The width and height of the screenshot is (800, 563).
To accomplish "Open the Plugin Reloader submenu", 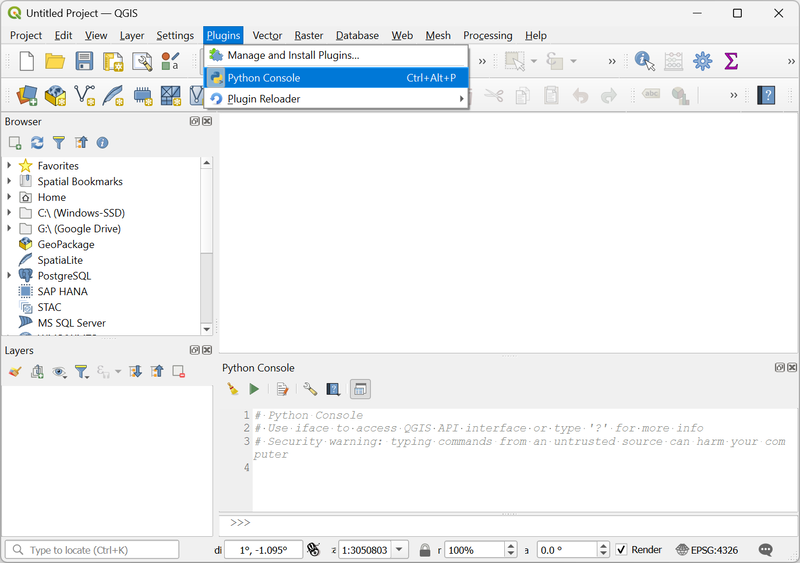I will coord(336,99).
